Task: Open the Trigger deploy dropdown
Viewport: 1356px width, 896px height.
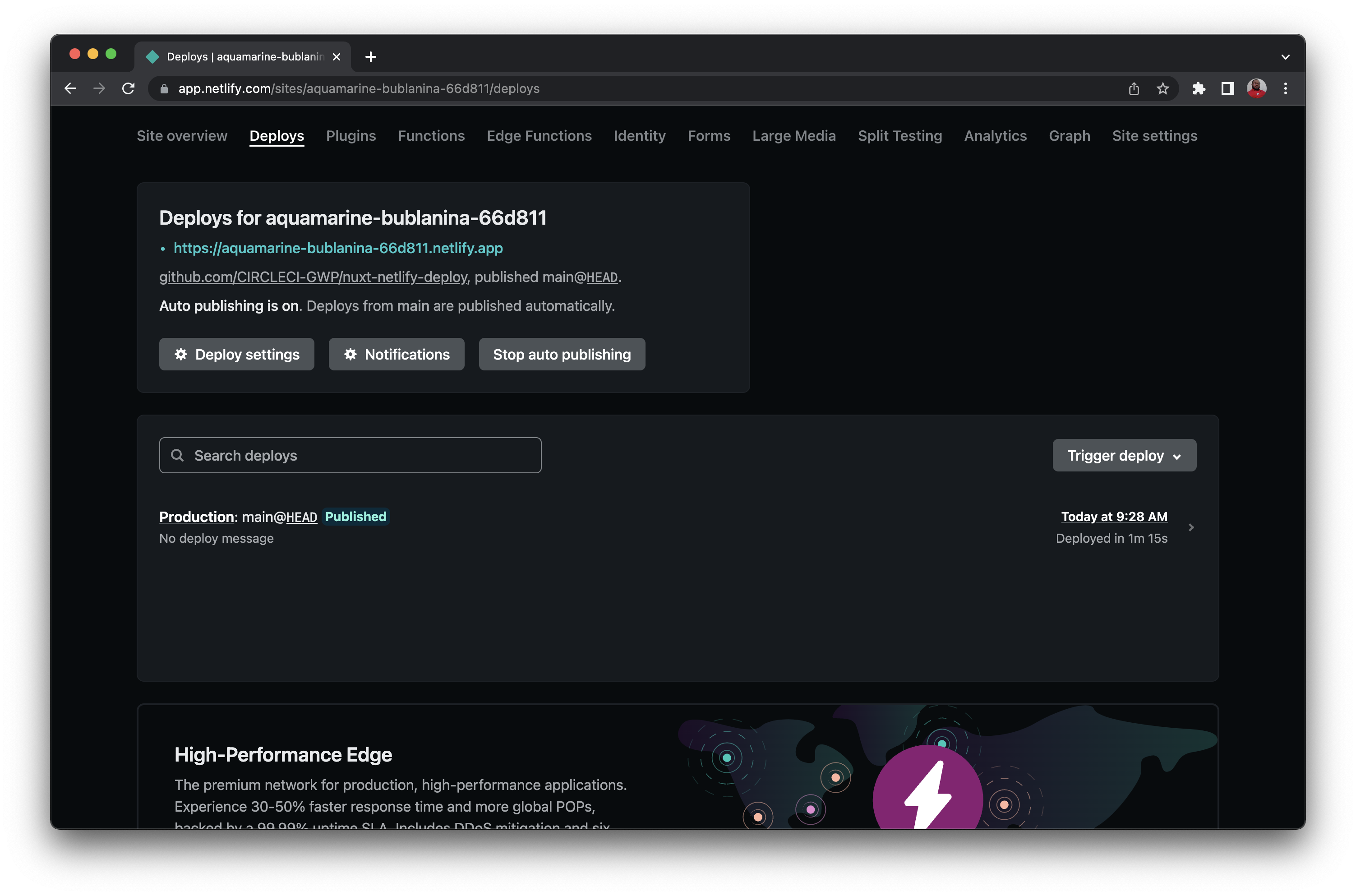Action: pos(1124,455)
